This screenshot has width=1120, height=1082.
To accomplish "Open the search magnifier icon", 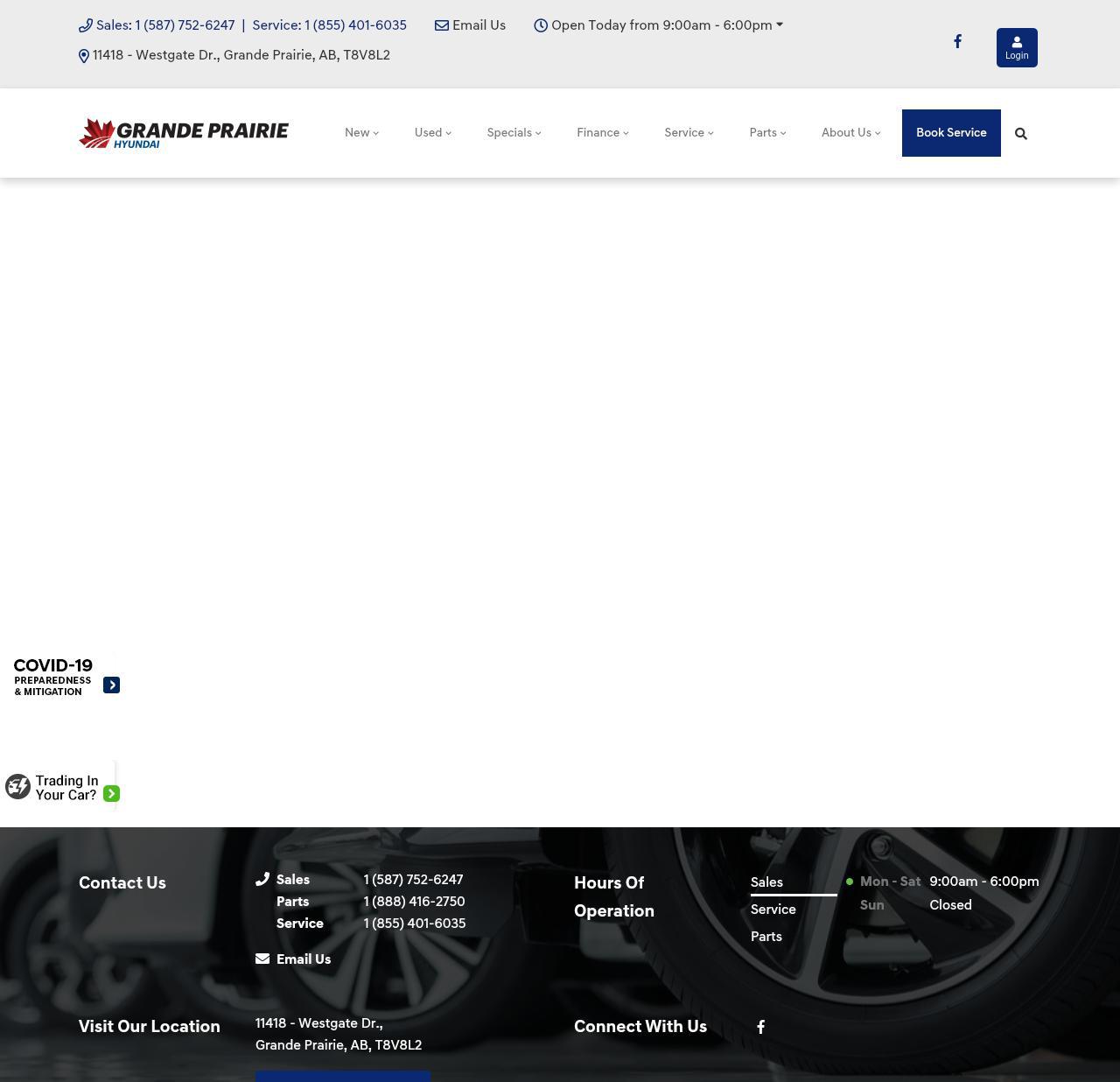I will pyautogui.click(x=1020, y=134).
